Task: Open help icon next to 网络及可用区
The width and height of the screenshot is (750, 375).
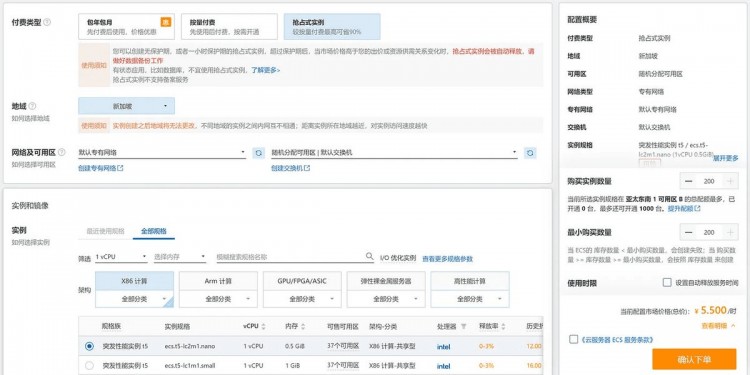Action: [61, 153]
